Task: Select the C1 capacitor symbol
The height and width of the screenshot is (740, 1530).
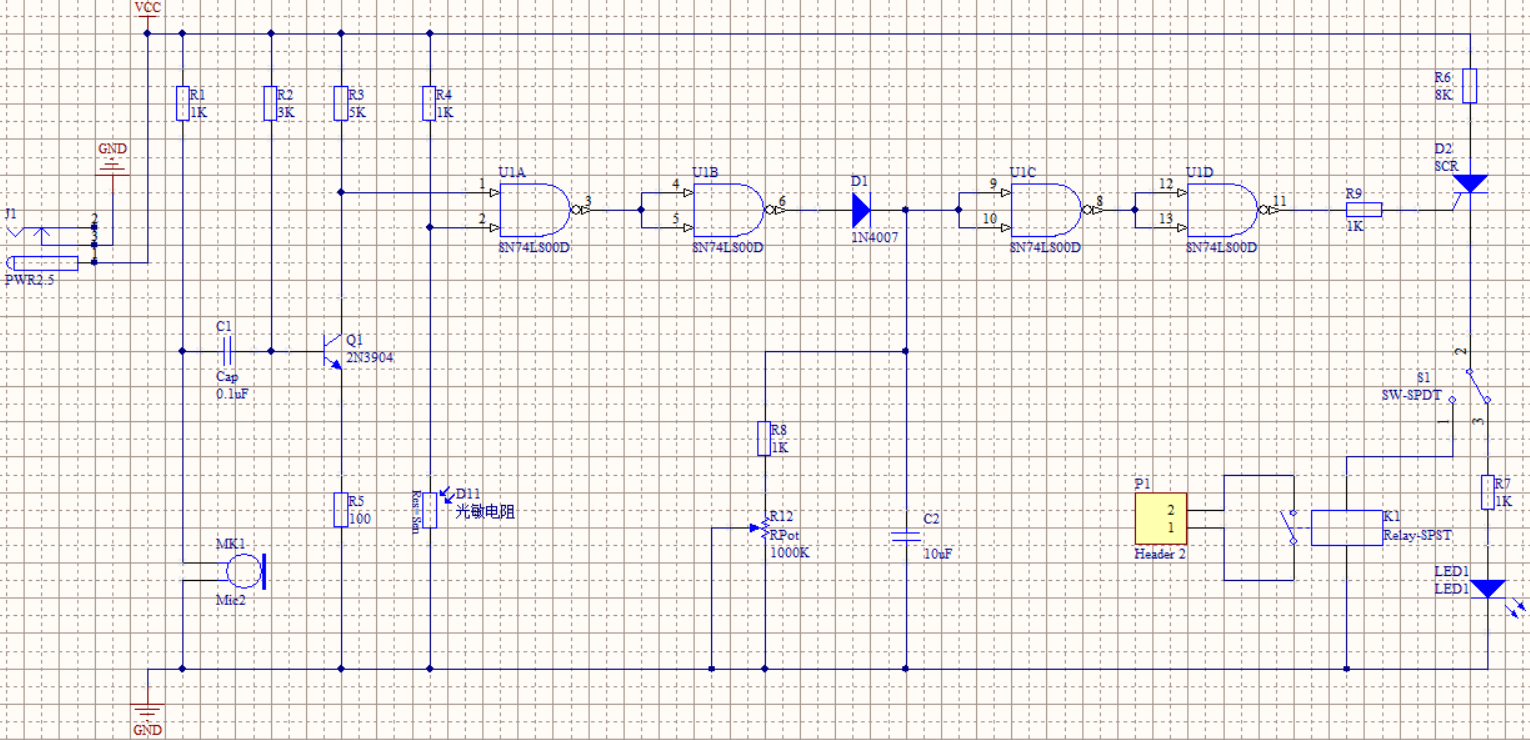Action: click(227, 351)
